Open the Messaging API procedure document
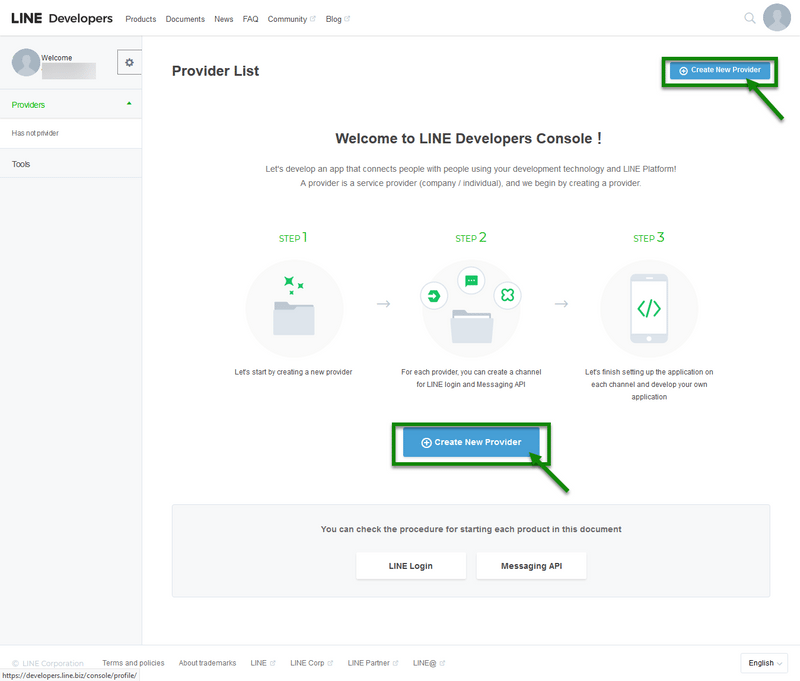Image resolution: width=800 pixels, height=681 pixels. point(531,566)
